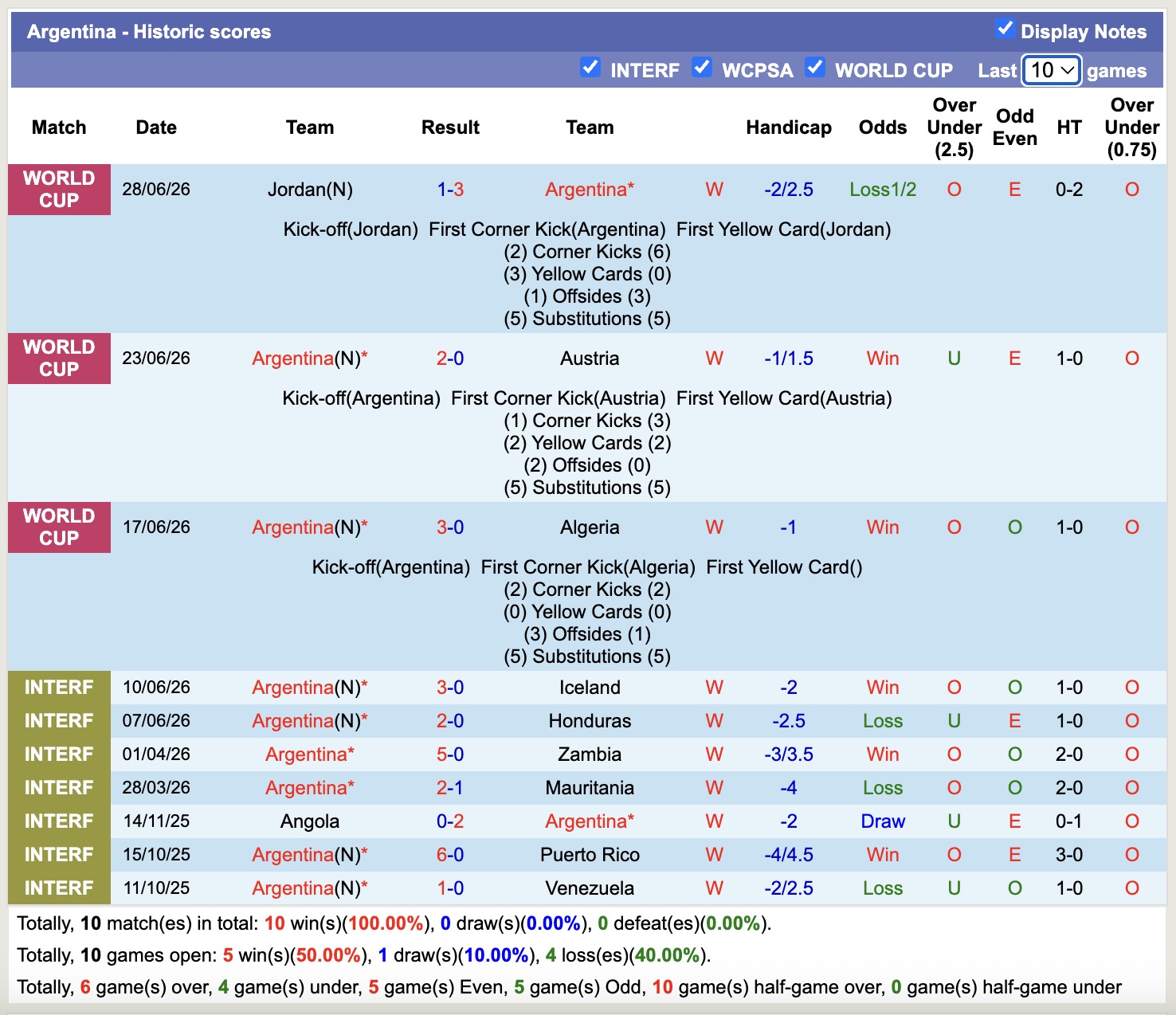This screenshot has width=1176, height=1015.
Task: Click the Angola team name
Action: coord(310,821)
